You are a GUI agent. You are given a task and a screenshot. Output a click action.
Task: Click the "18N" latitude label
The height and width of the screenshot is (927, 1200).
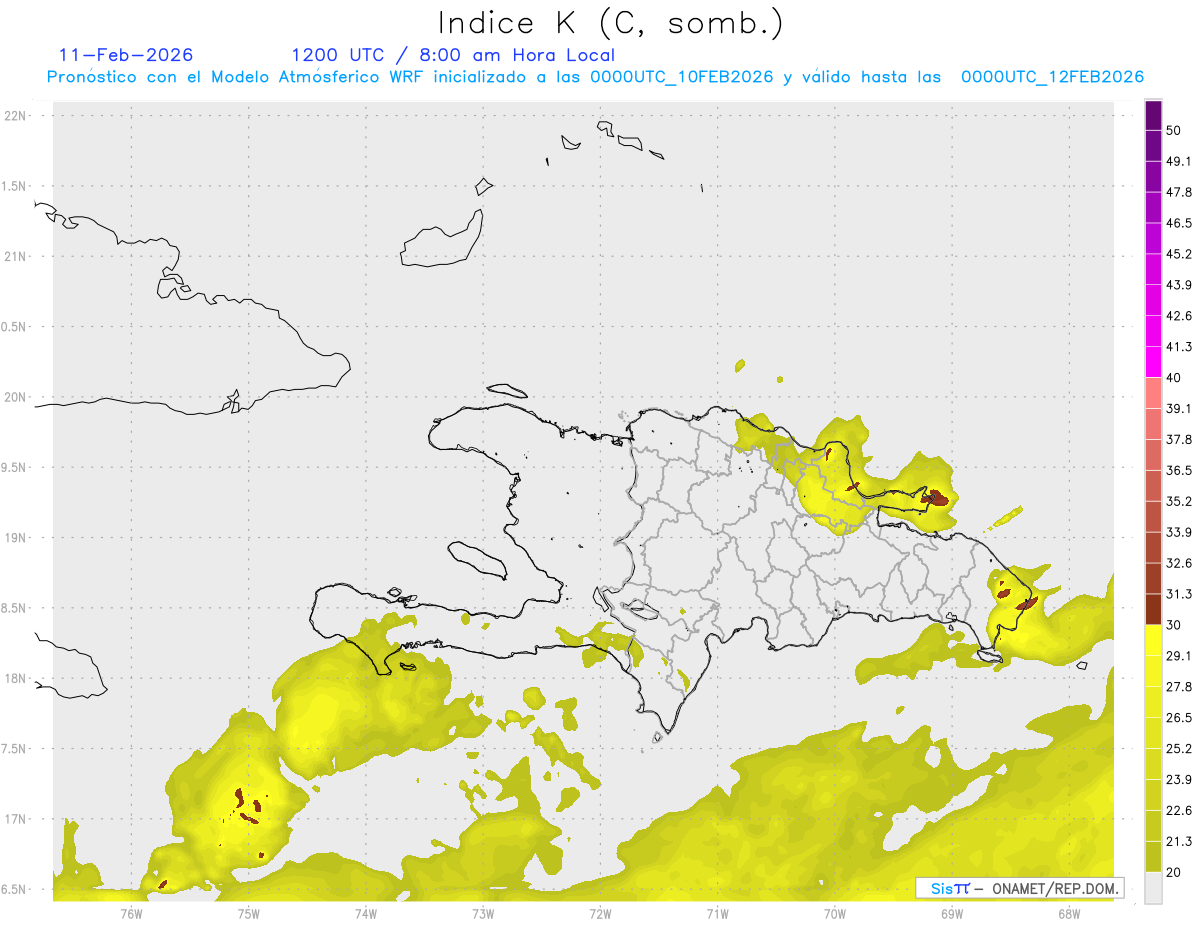pos(17,678)
